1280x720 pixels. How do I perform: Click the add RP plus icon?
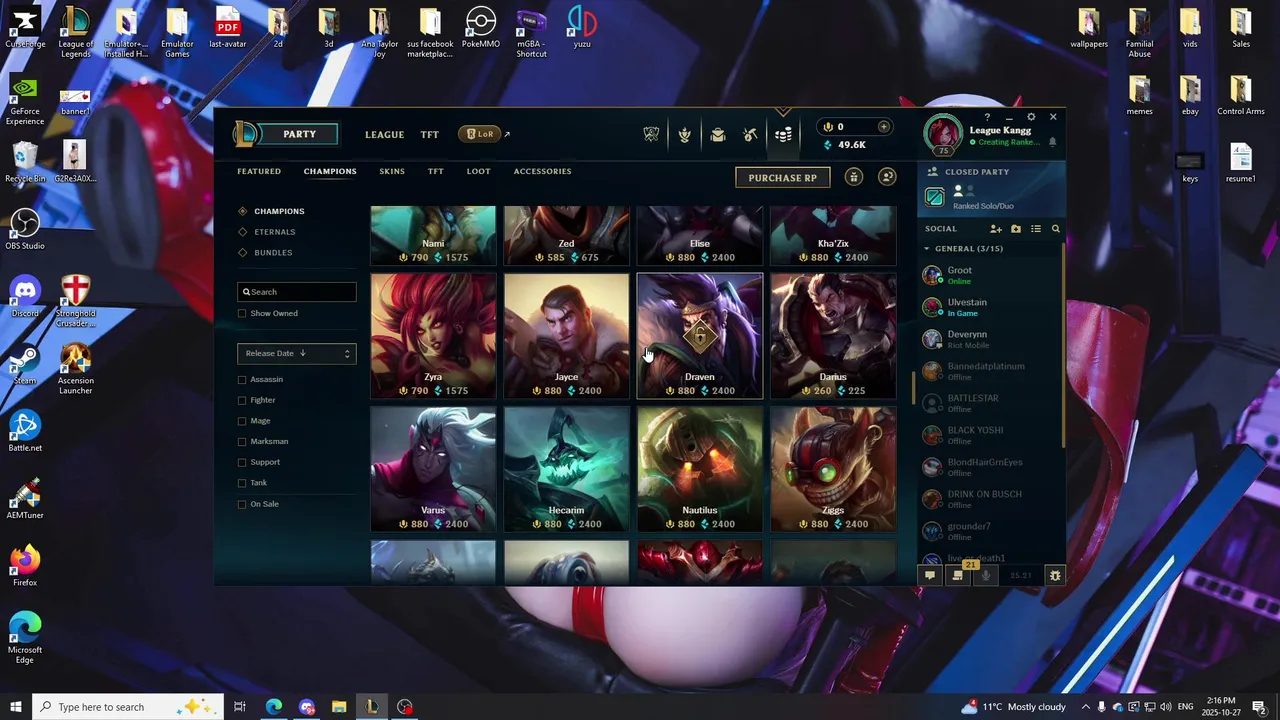click(x=883, y=127)
